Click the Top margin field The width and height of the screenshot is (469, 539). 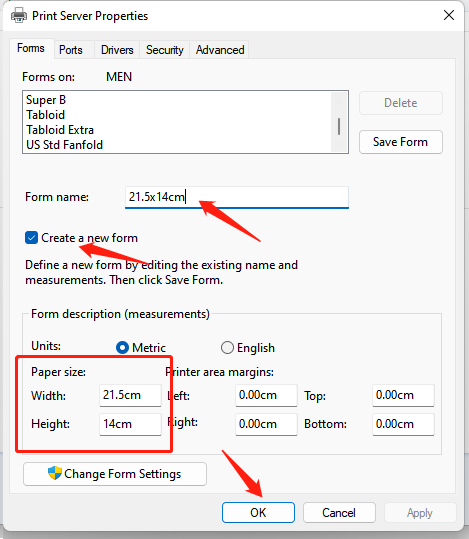[x=403, y=395]
